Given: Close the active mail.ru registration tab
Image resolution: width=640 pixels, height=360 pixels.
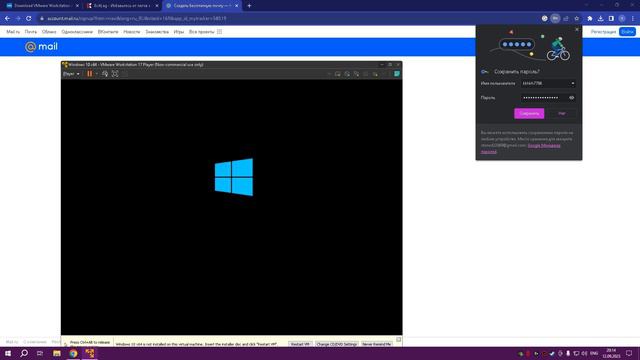Looking at the screenshot, I should pos(236,6).
